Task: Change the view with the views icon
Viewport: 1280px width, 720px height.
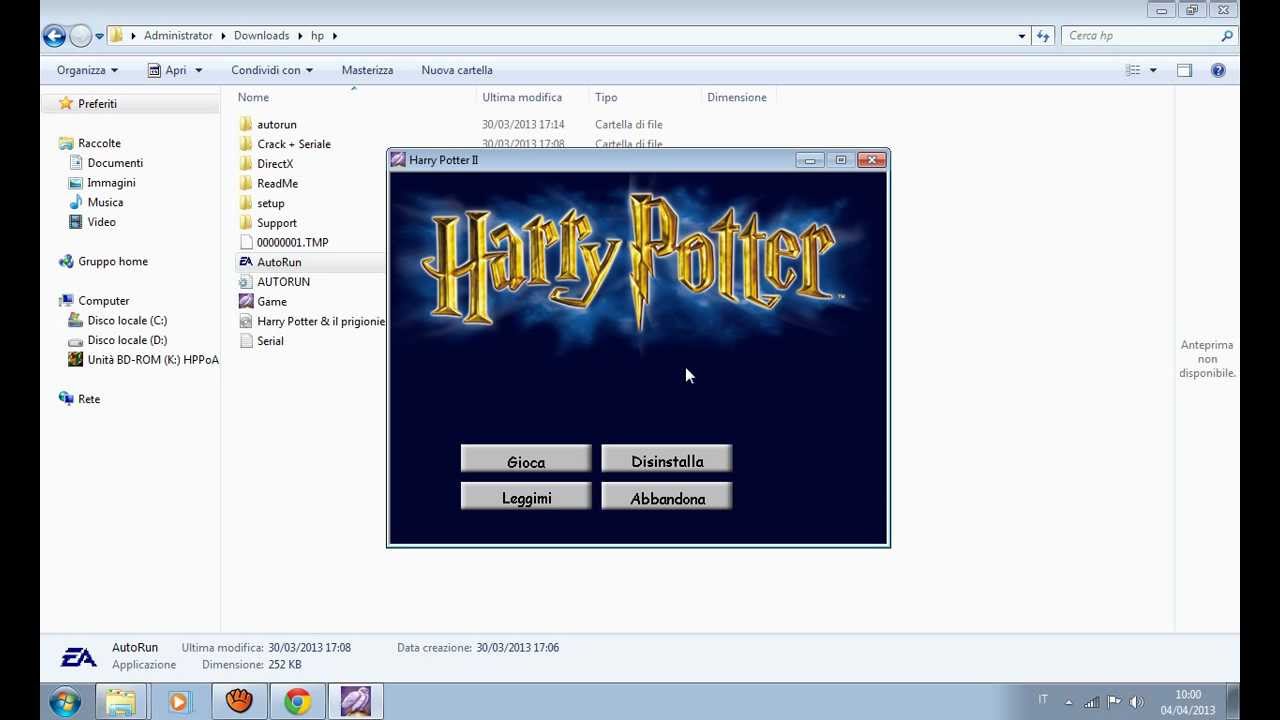Action: pyautogui.click(x=1133, y=70)
